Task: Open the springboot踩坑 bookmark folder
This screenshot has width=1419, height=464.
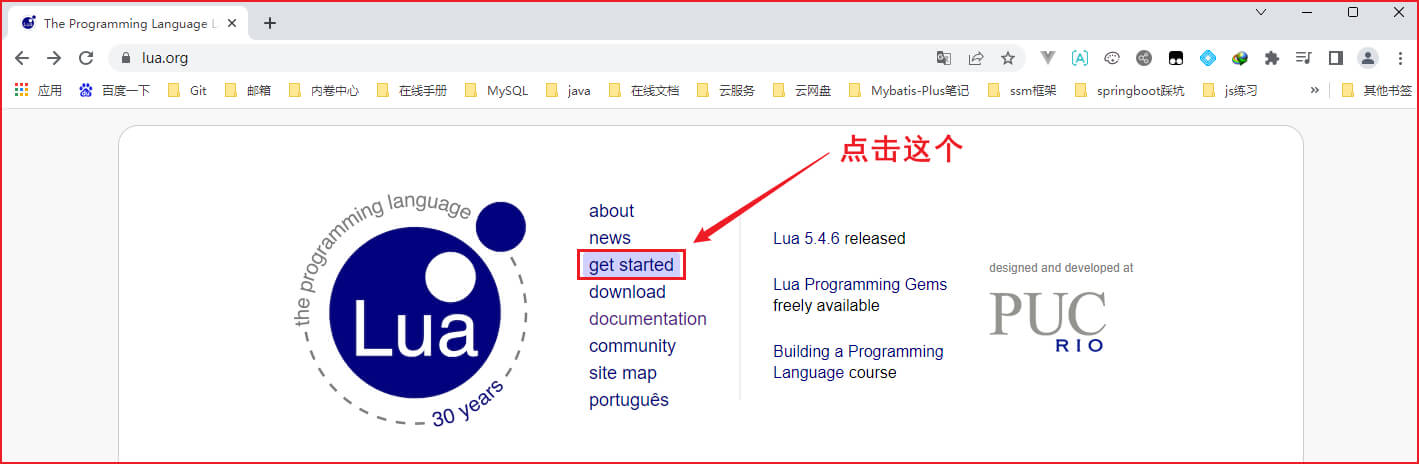Action: (x=1130, y=90)
